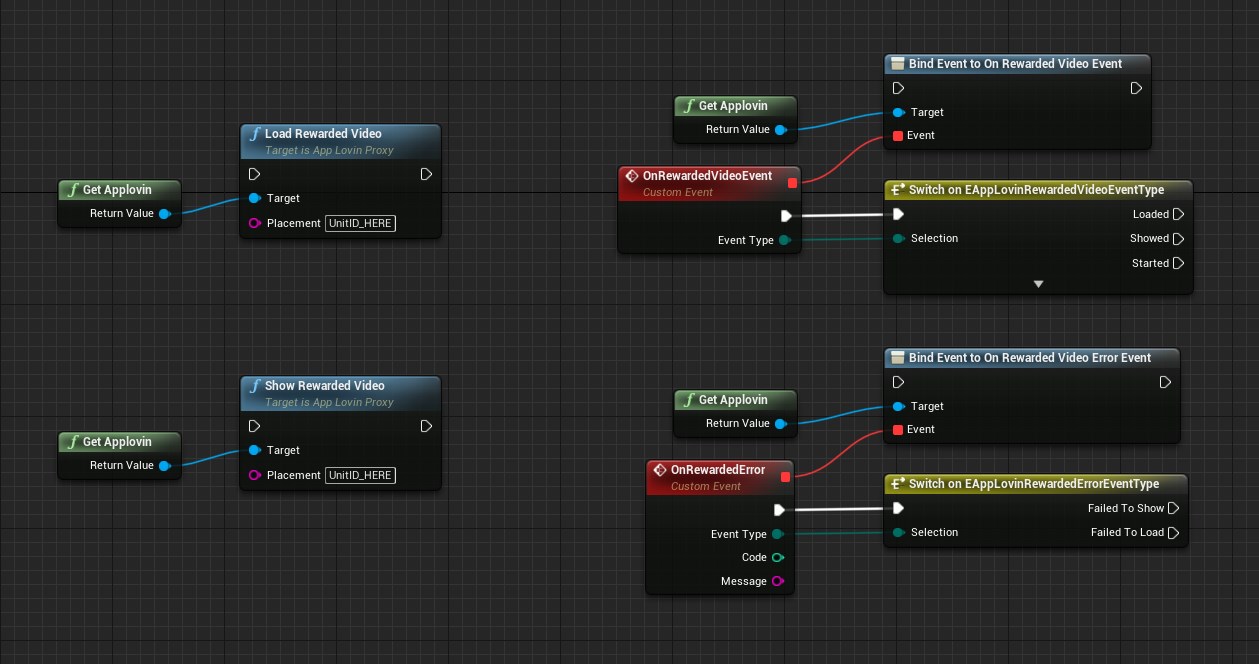Expand Switch on EAppLovinRewardedVideoEventType node arrow
Image resolution: width=1259 pixels, height=664 pixels.
click(x=1038, y=285)
